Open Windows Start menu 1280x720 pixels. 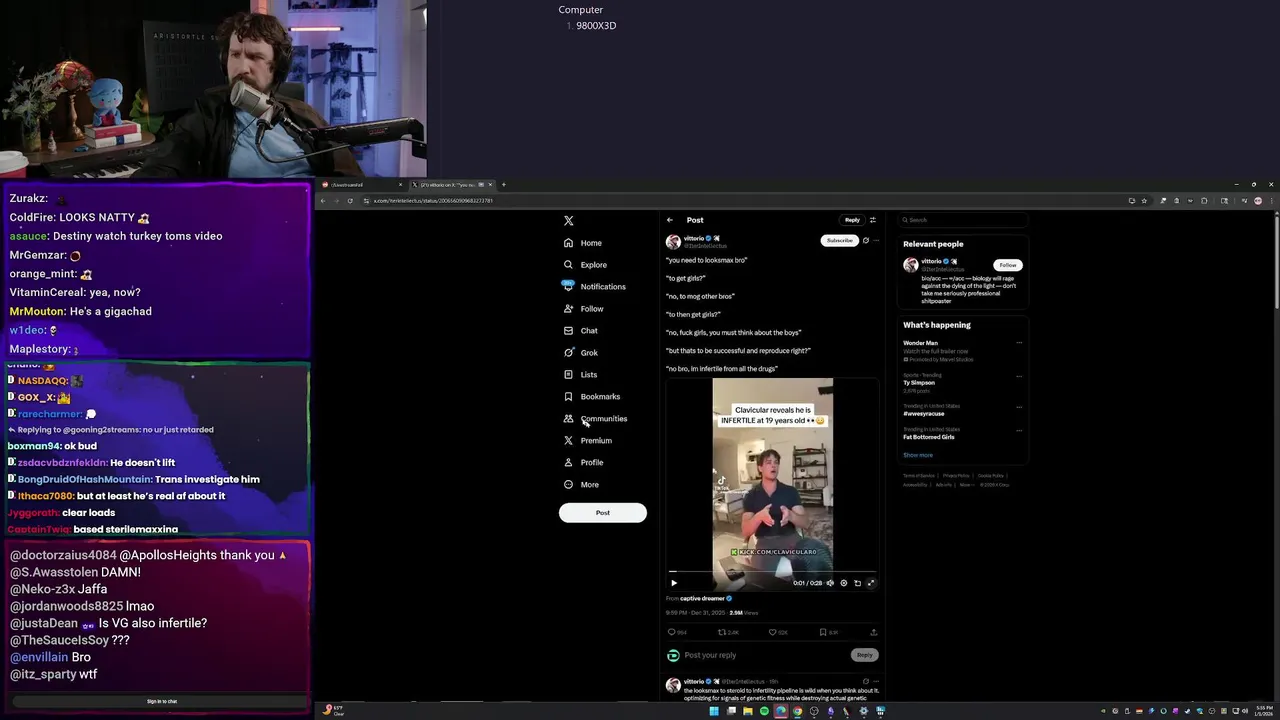click(714, 711)
